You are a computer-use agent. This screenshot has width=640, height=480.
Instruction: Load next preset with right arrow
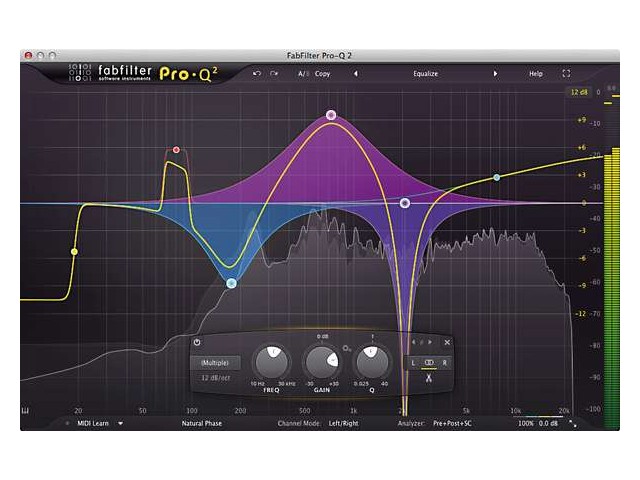click(x=495, y=73)
